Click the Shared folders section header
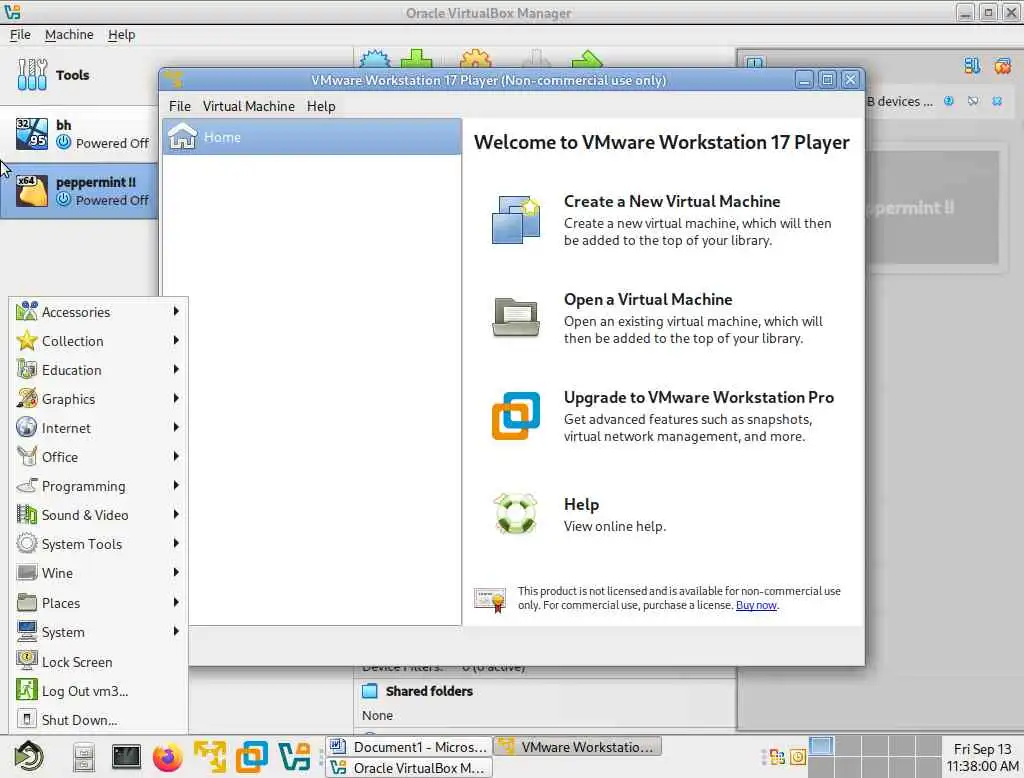 pos(429,690)
